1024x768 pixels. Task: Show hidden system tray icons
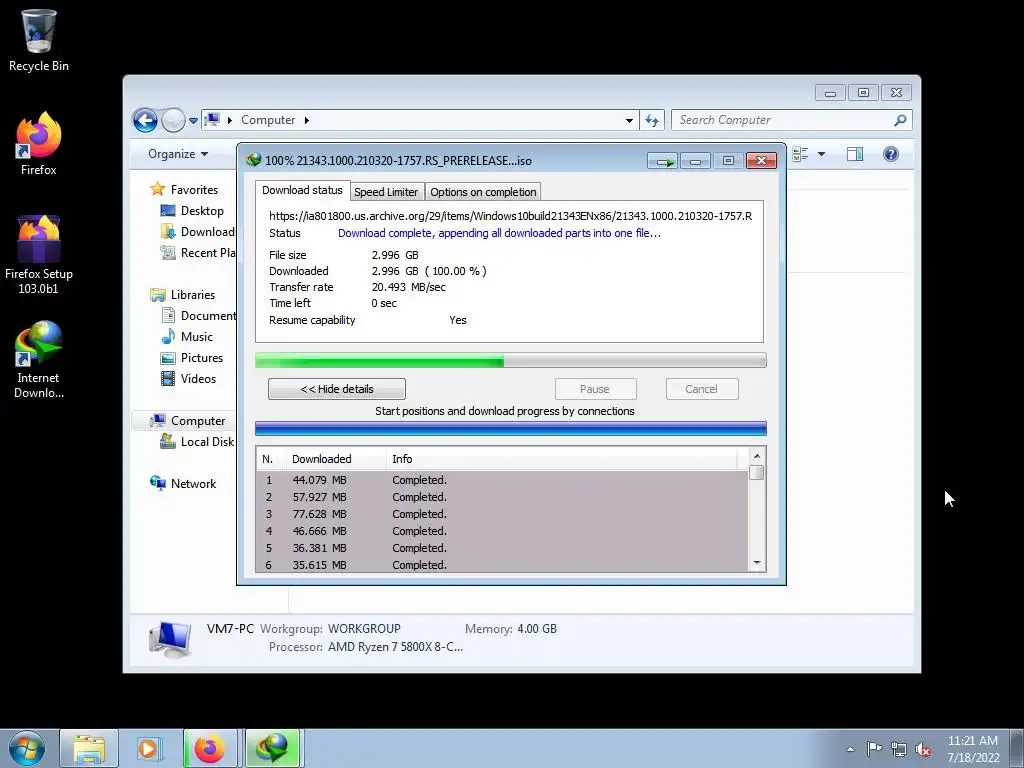(850, 749)
